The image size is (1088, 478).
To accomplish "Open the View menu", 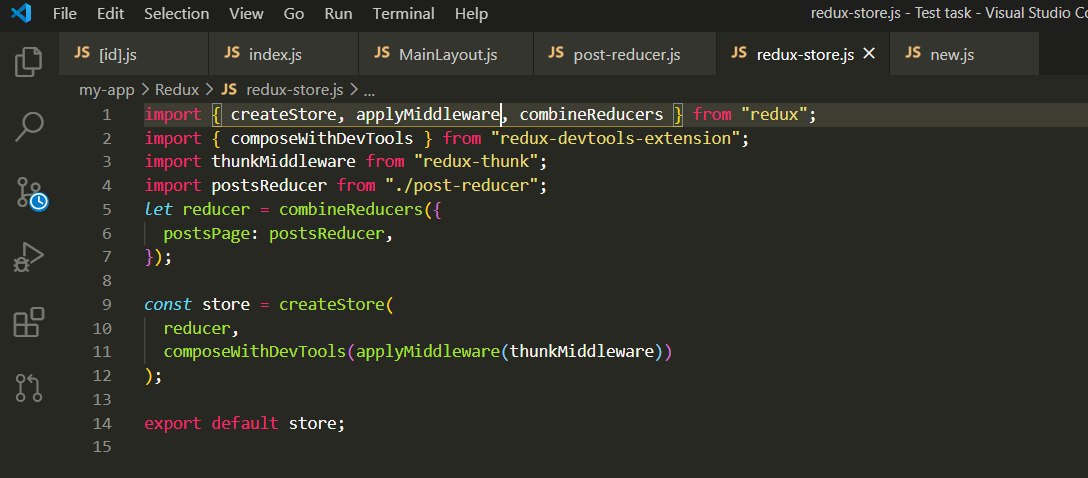I will 246,14.
